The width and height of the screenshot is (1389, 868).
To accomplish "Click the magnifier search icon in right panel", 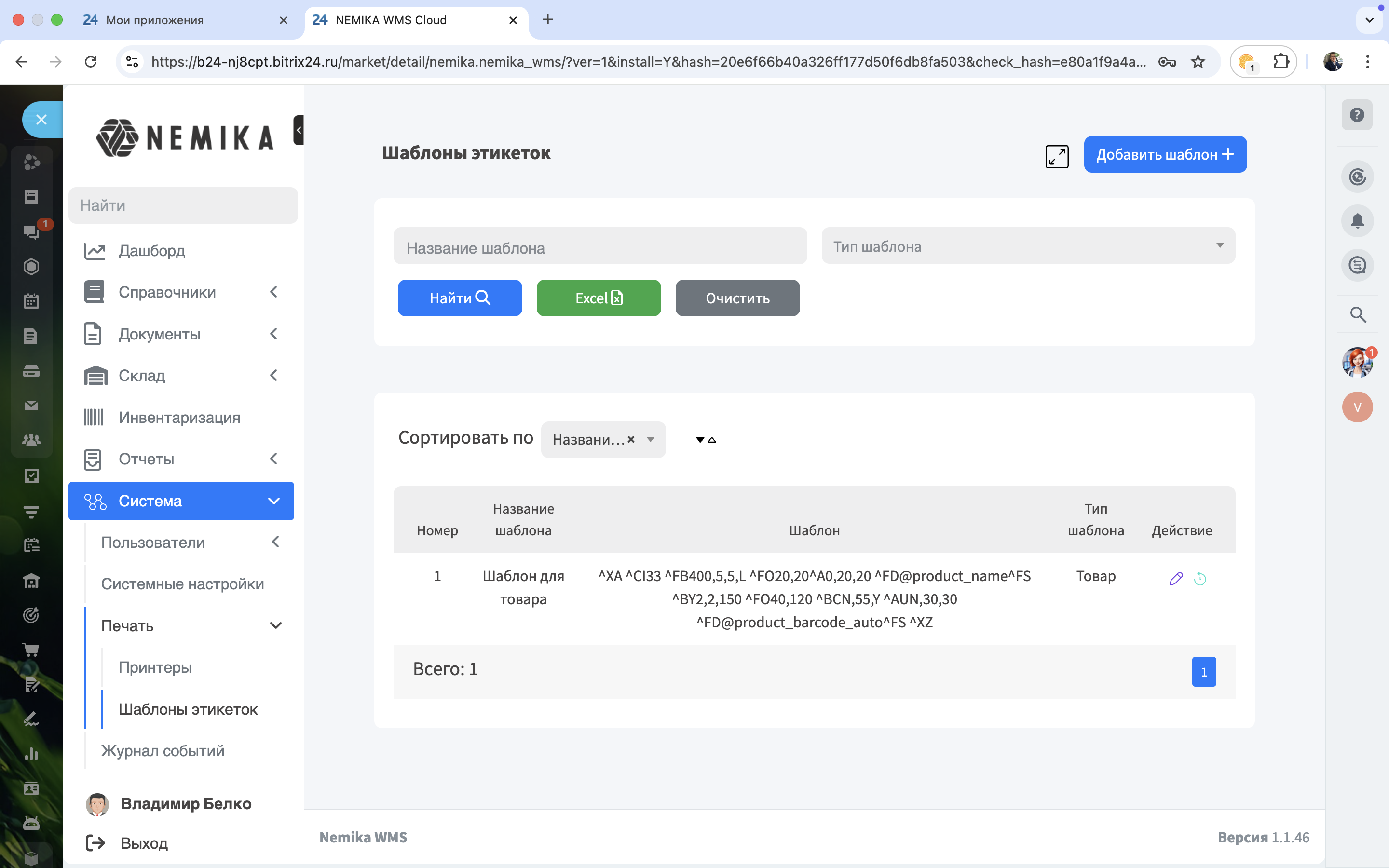I will 1358,314.
